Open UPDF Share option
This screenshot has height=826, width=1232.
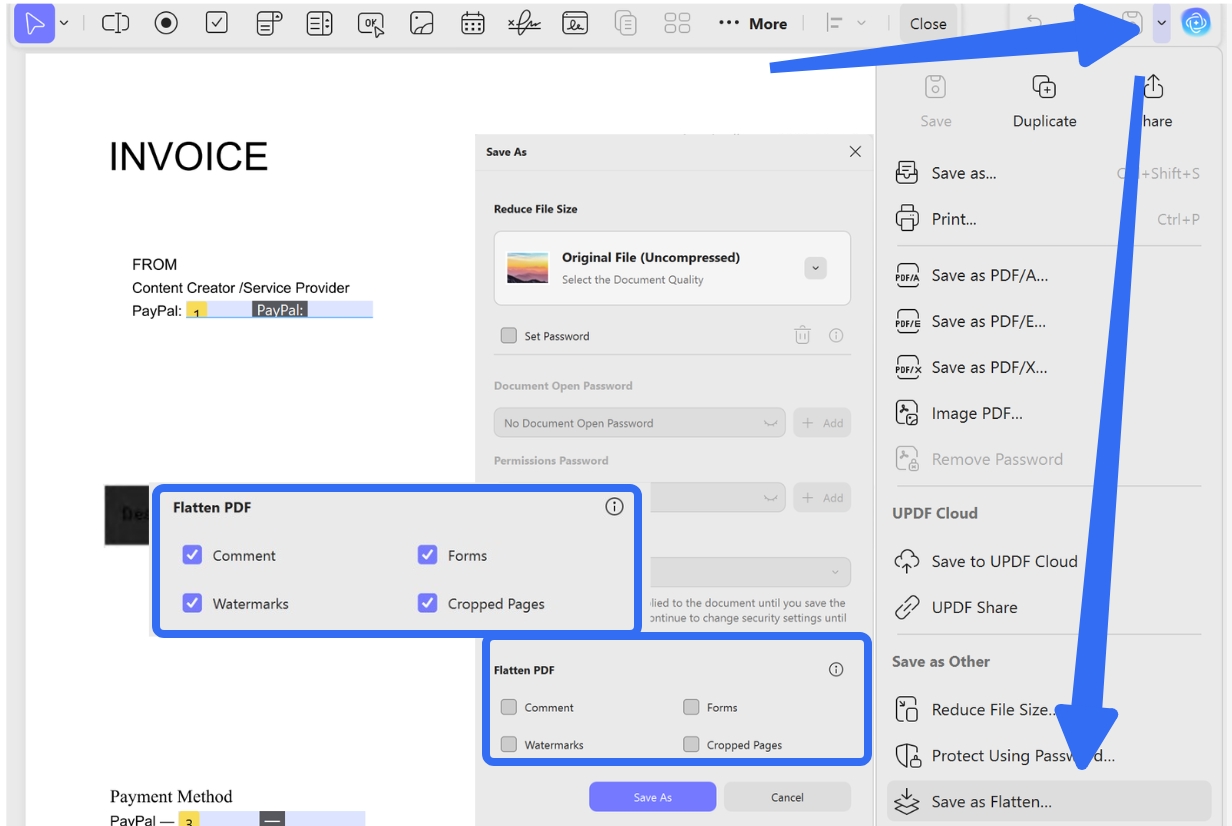click(x=1048, y=607)
